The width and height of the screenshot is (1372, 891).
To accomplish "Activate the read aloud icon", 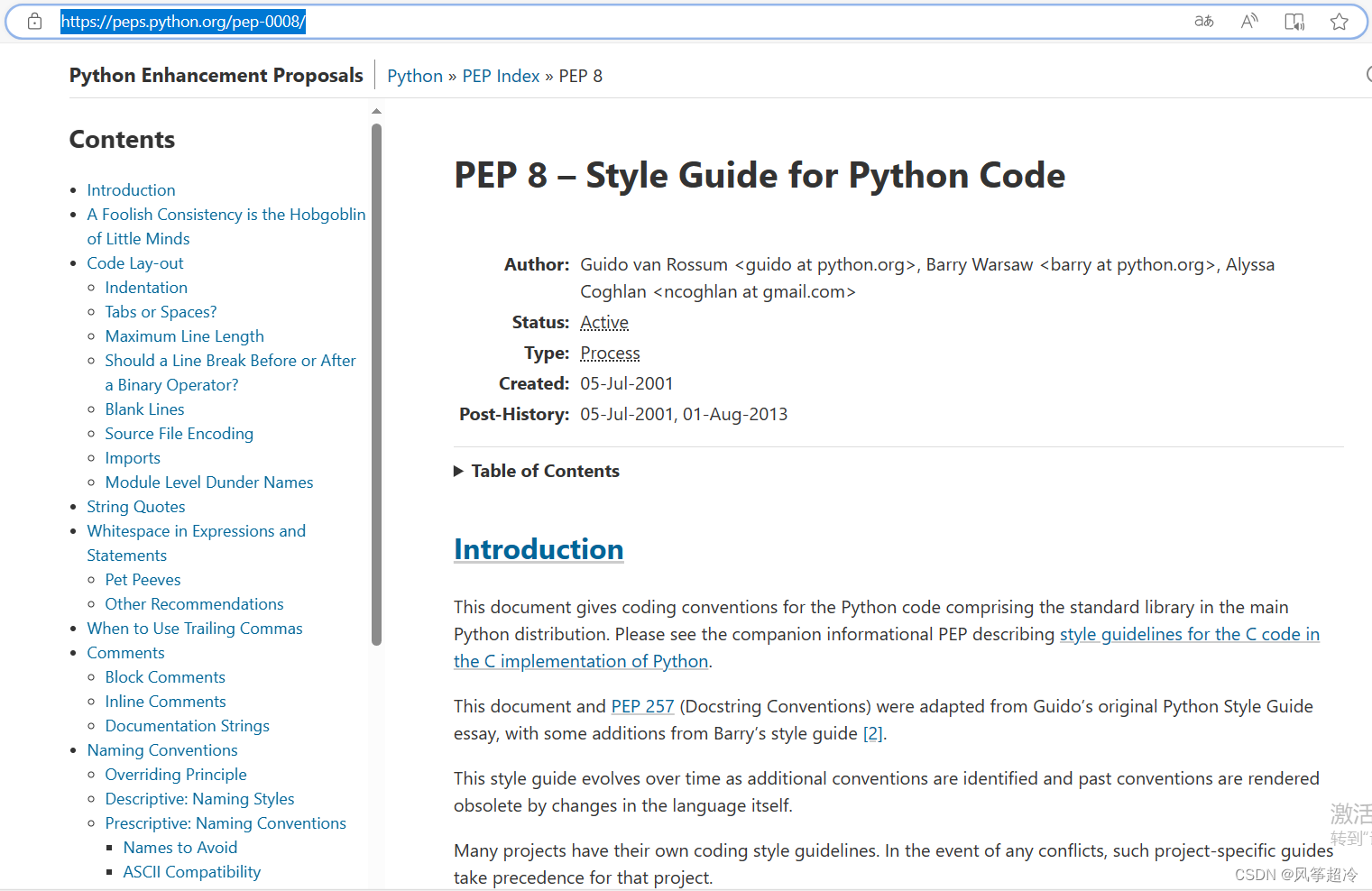I will click(1249, 22).
